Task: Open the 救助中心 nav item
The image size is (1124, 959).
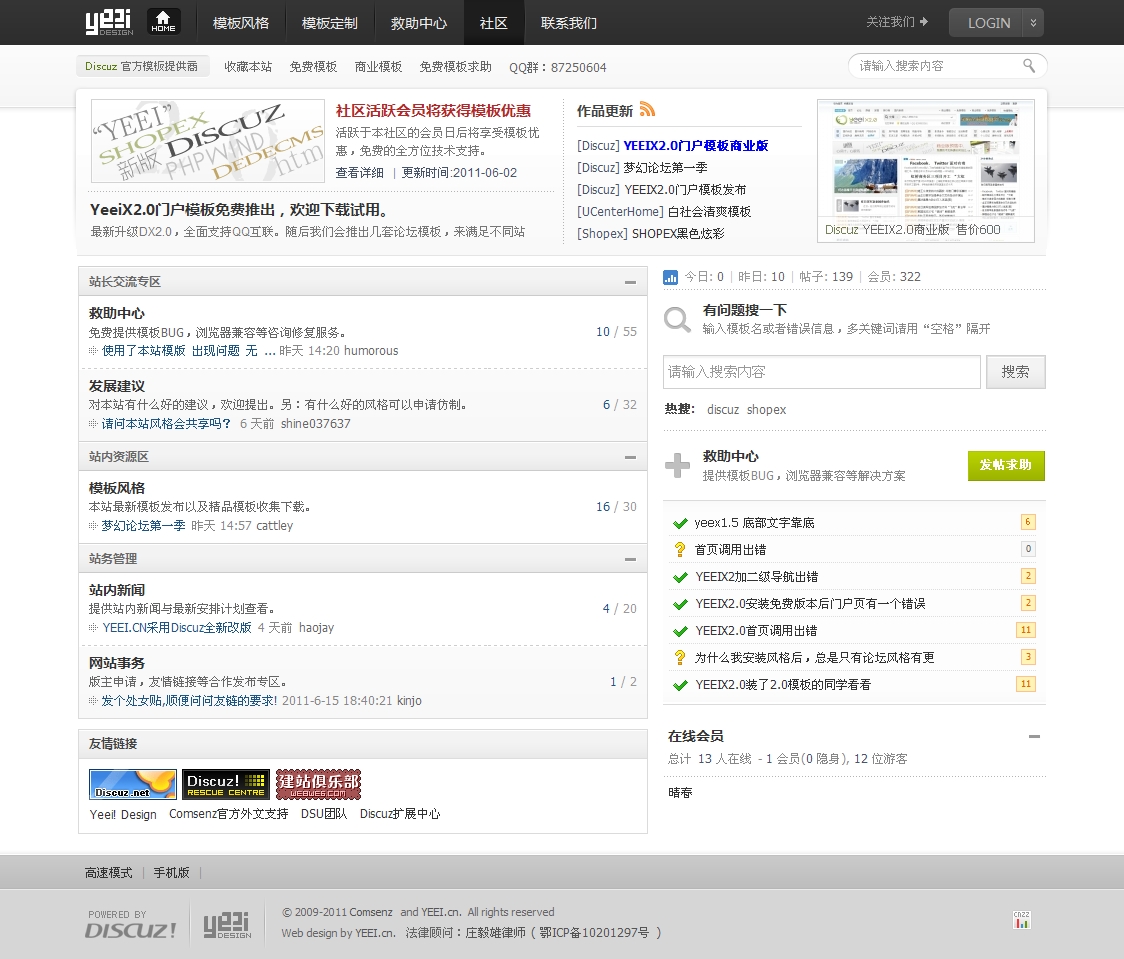Action: point(419,23)
